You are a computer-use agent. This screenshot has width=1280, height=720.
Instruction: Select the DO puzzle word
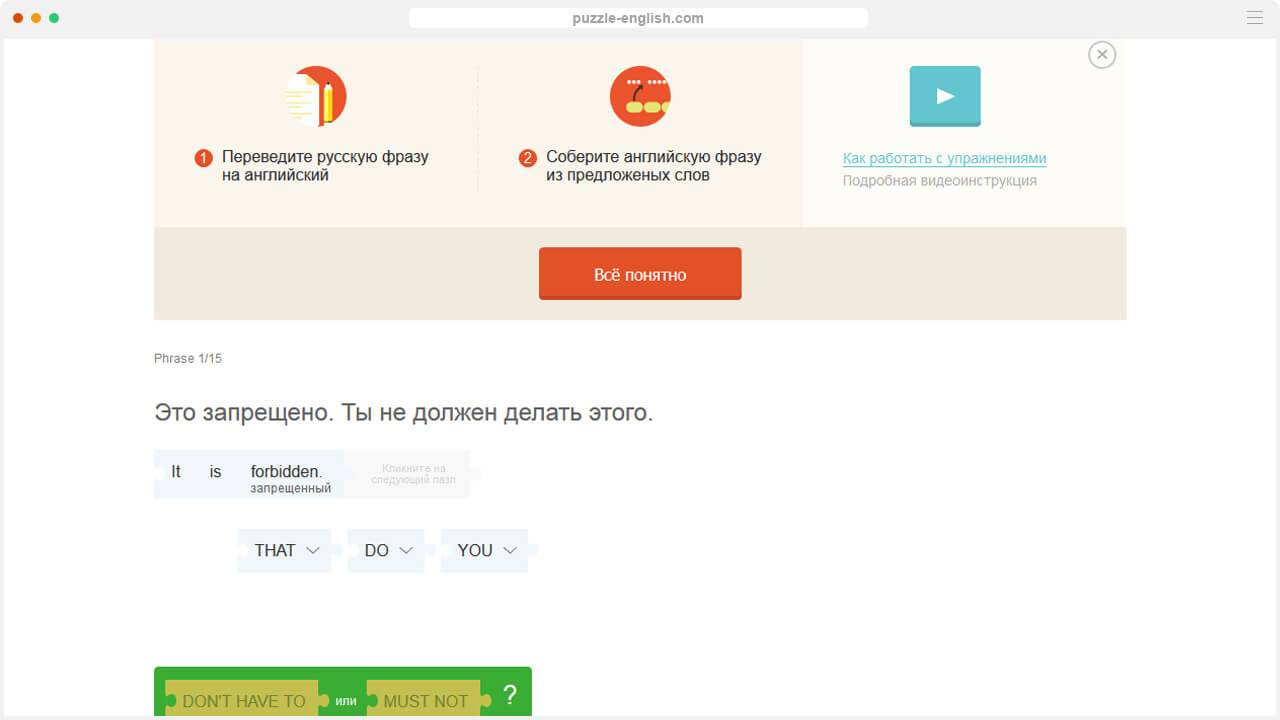386,550
